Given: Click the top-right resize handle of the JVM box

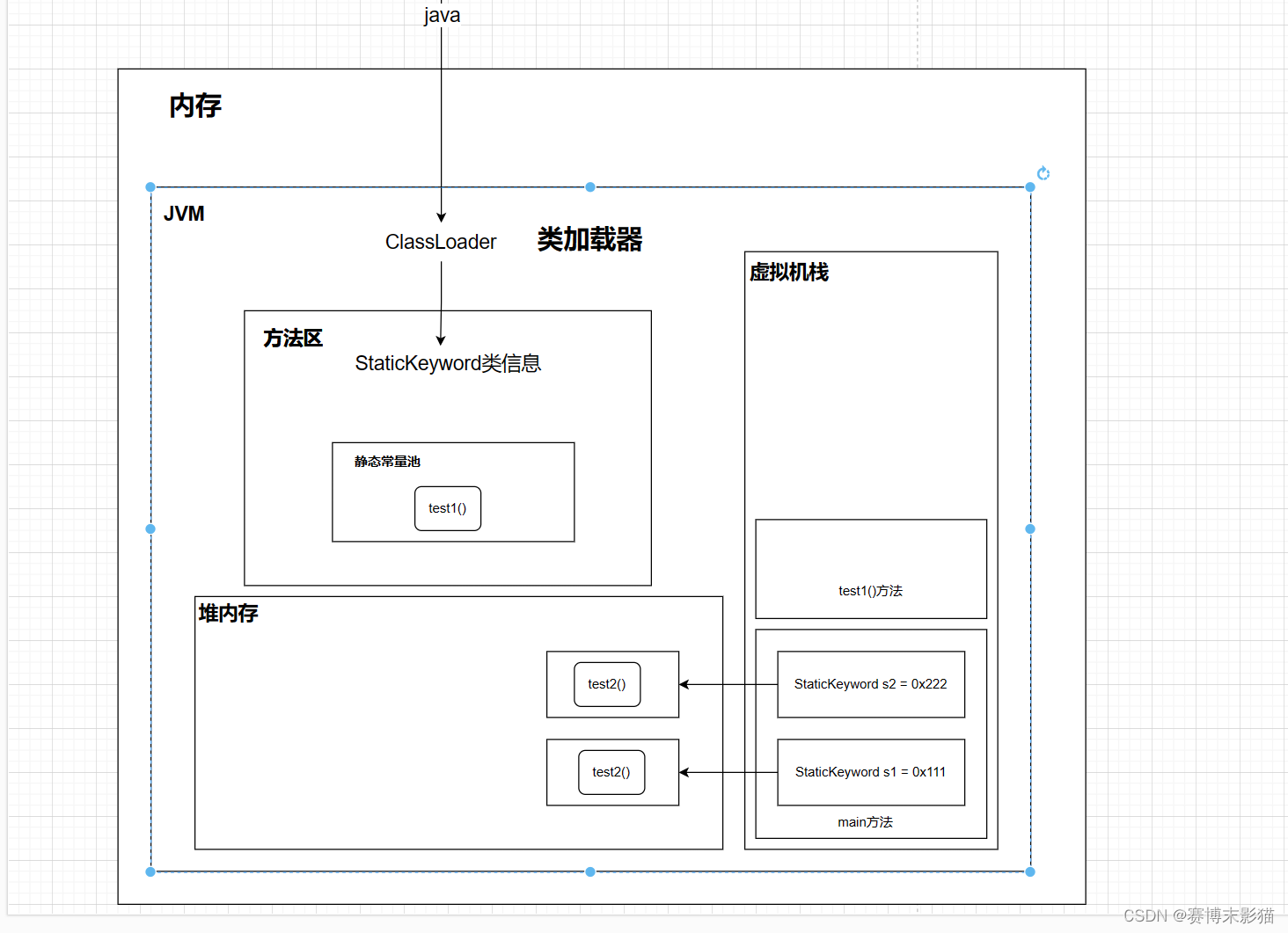Looking at the screenshot, I should click(x=1030, y=187).
